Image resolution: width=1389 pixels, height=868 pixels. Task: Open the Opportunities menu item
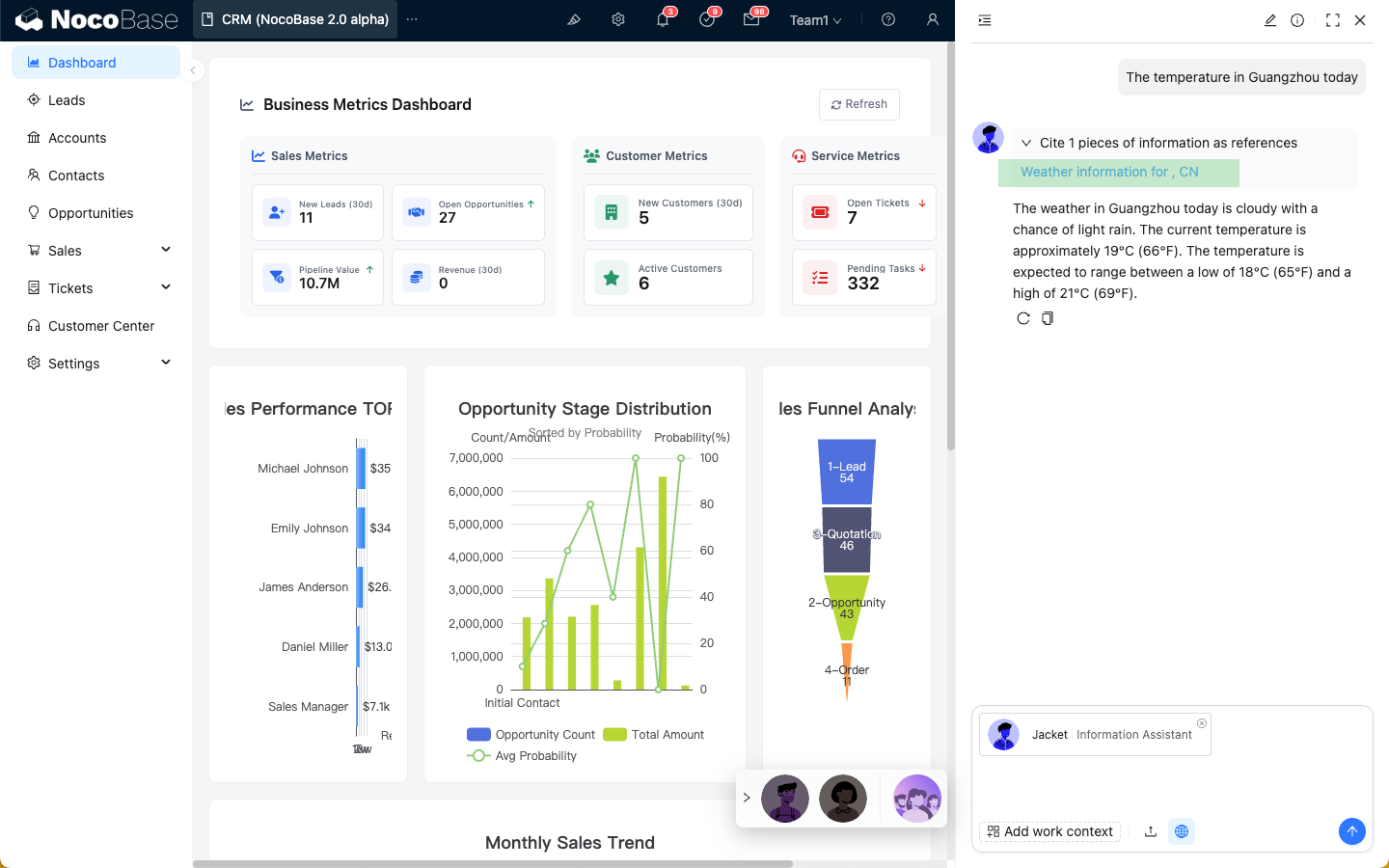coord(91,213)
